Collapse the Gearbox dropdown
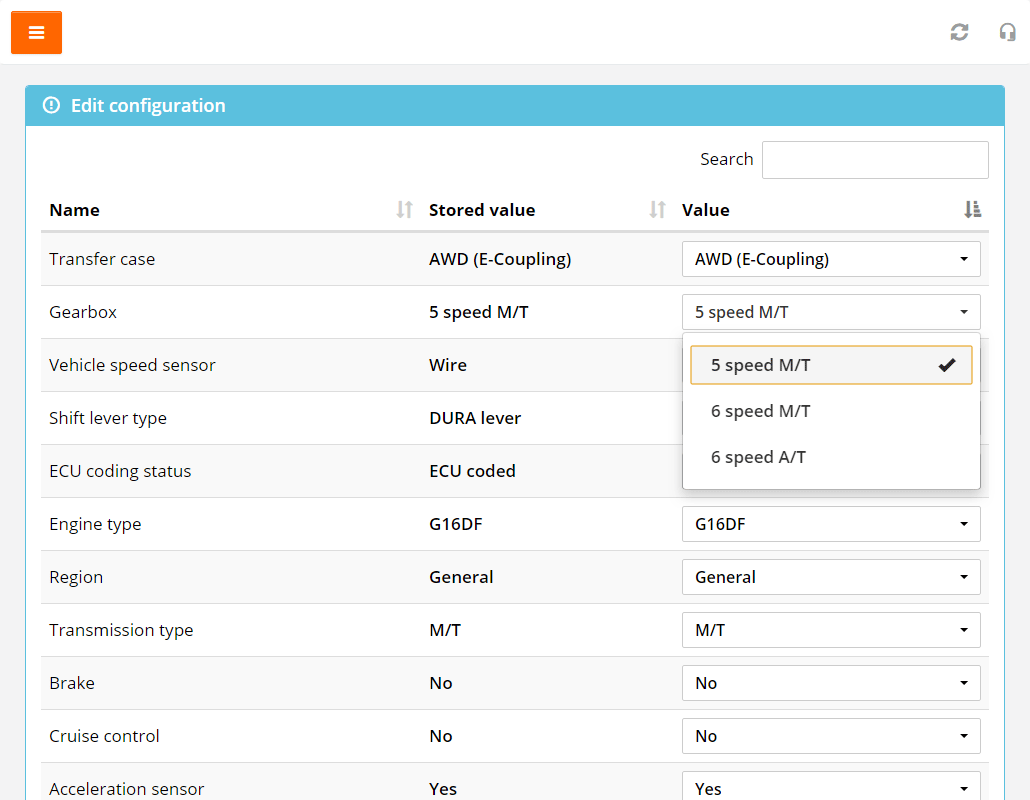1030x800 pixels. [x=830, y=312]
